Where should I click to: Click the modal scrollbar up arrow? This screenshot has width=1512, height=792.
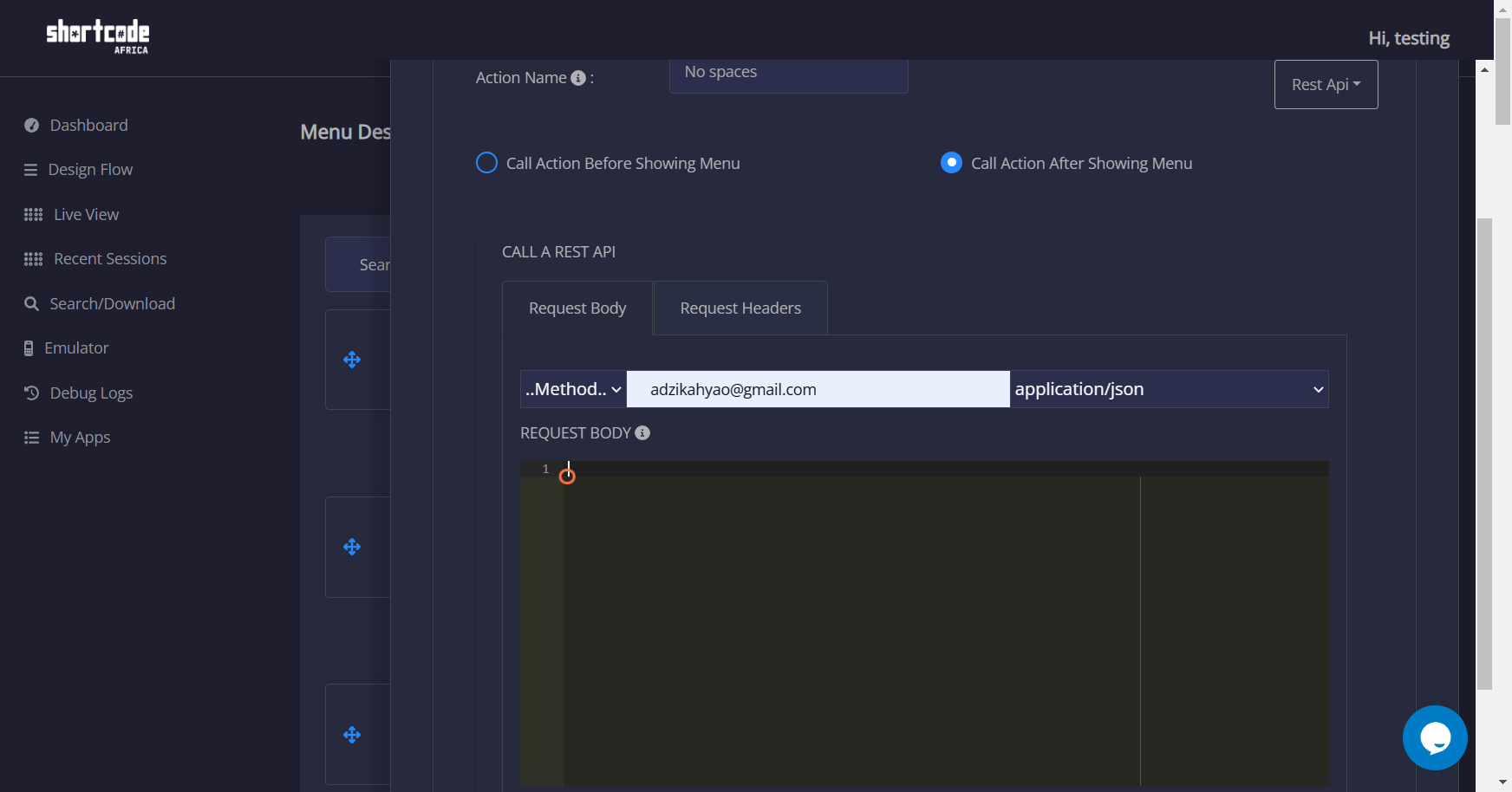[1485, 68]
